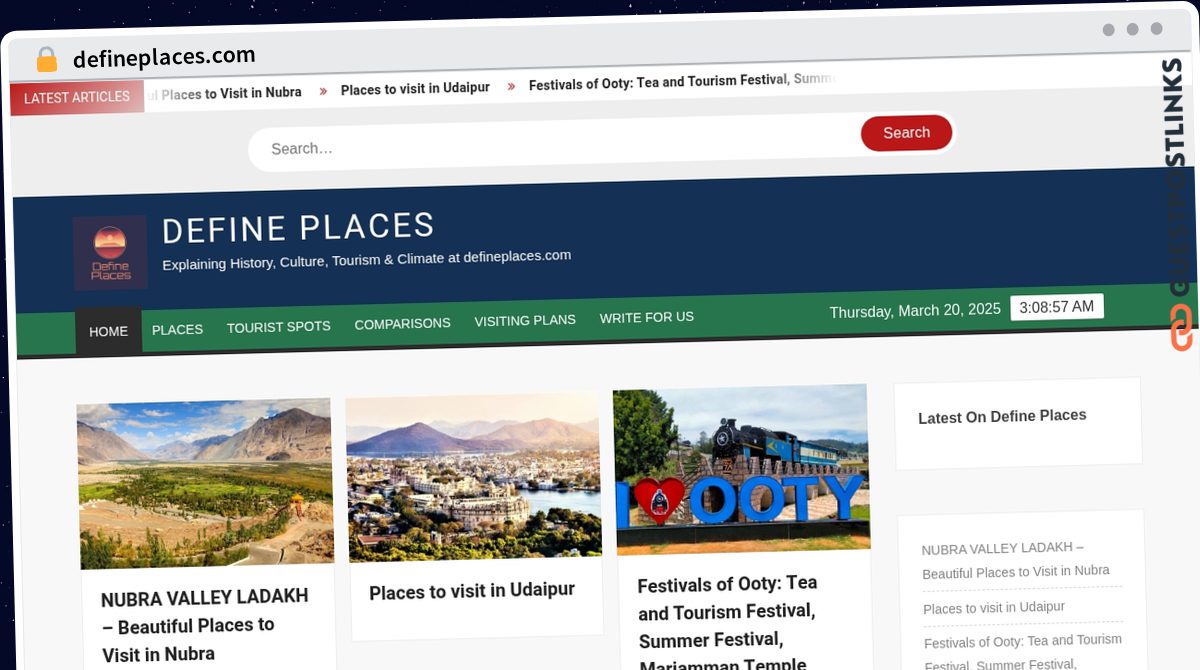Screen dimensions: 1200x670
Task: Open Festivals of Ooty article headline
Action: [728, 622]
